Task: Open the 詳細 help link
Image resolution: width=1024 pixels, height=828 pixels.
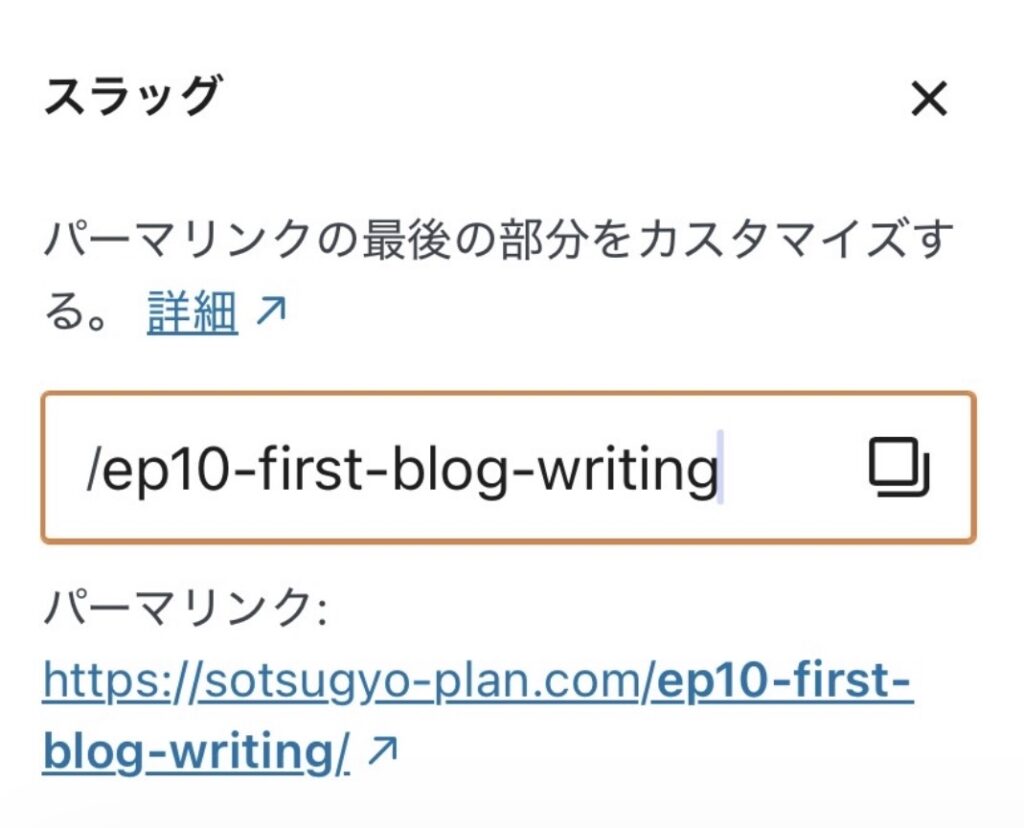Action: [192, 312]
